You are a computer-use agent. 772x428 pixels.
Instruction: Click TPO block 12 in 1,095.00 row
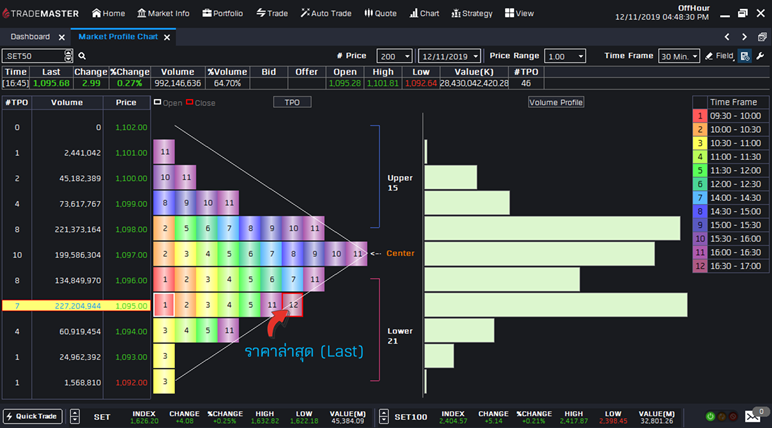[x=293, y=305]
